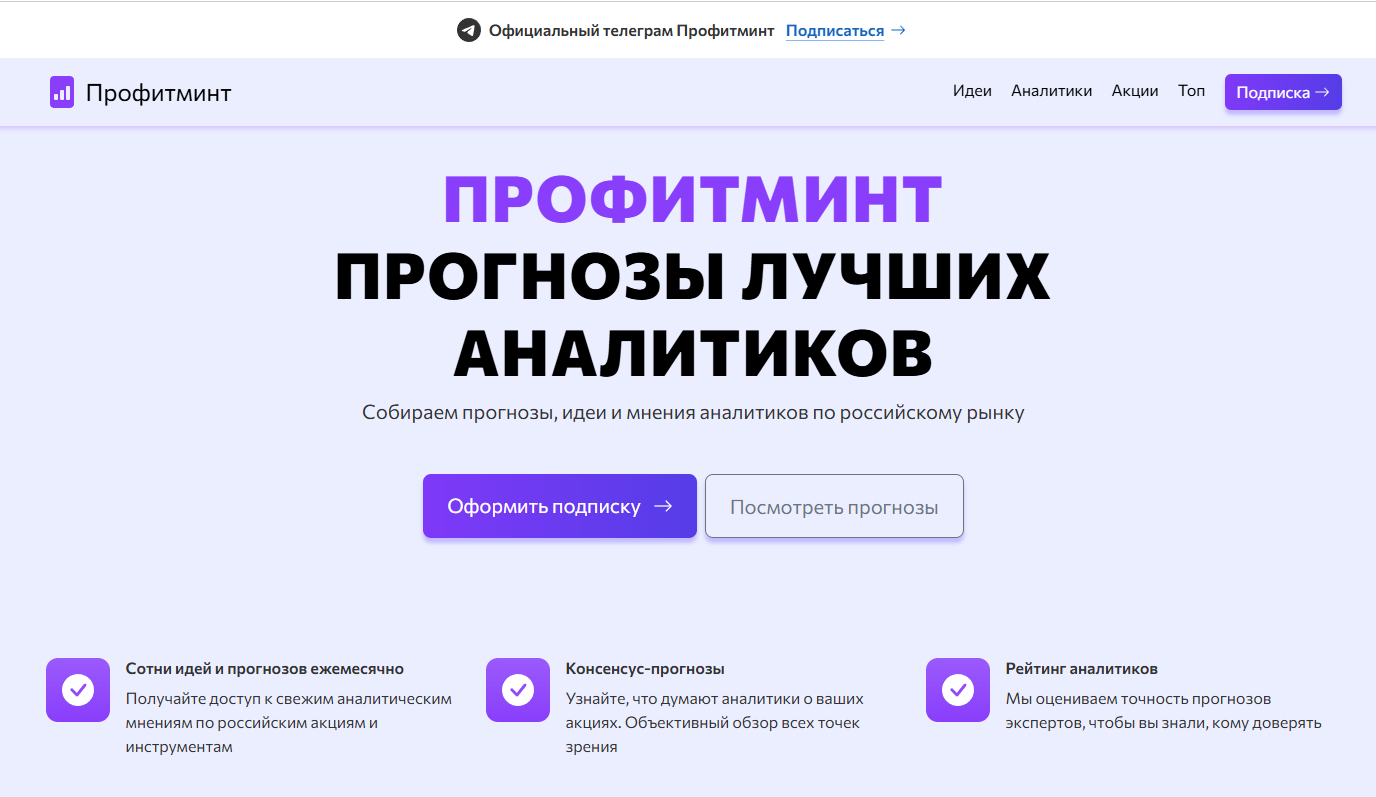Screen dimensions: 1376x797
Task: Click description Узнайте, что думают аналитики
Action: (715, 723)
